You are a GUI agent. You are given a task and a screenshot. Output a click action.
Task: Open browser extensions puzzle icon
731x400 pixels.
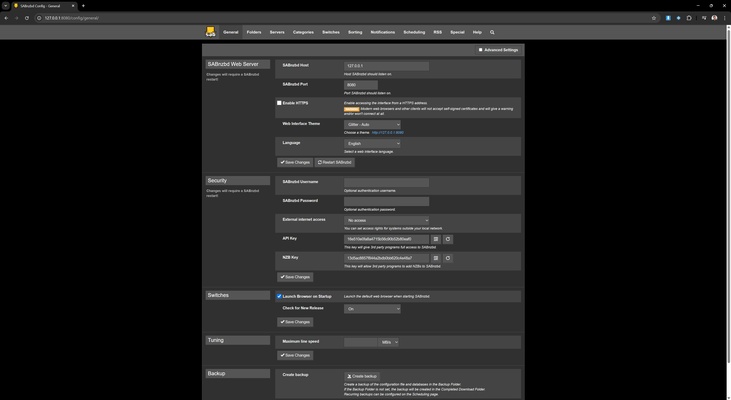[689, 18]
